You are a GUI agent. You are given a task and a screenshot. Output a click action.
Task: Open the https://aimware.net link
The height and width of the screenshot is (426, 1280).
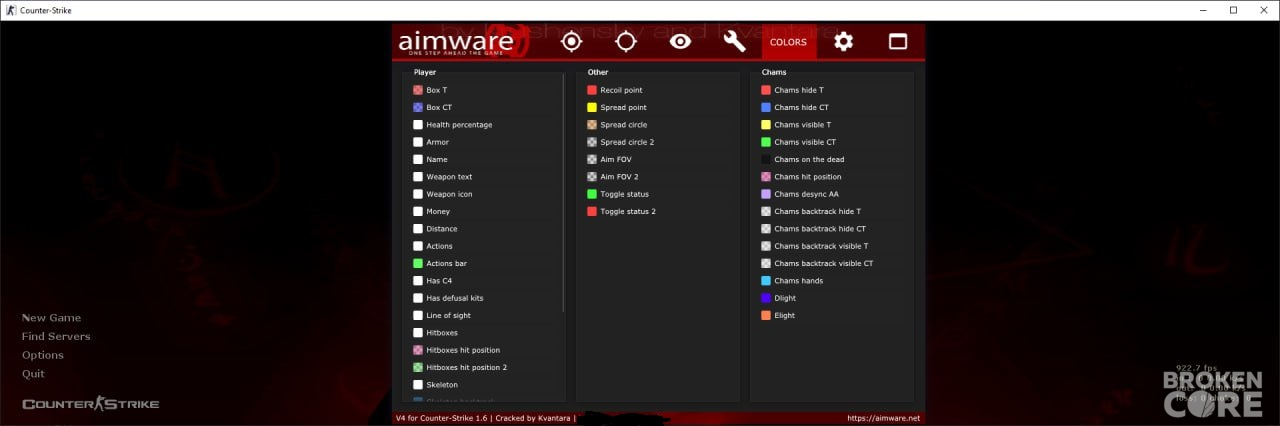coord(883,418)
